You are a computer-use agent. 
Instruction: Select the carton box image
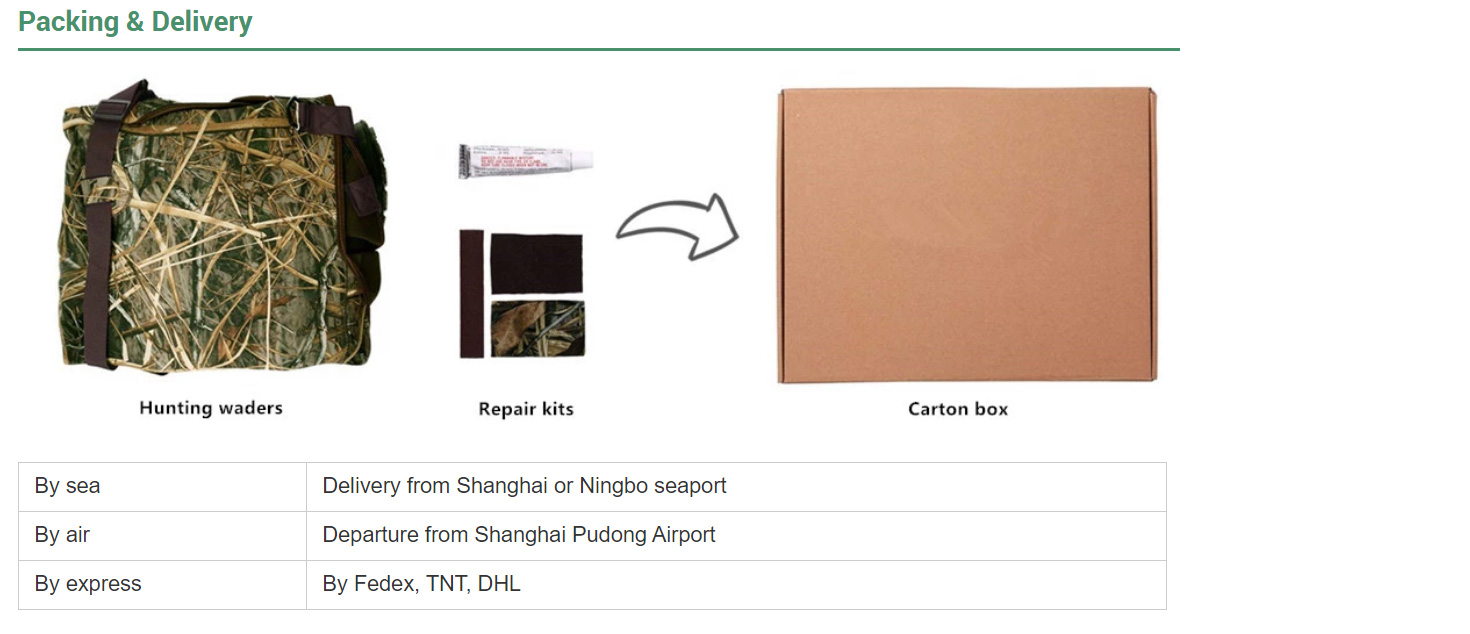tap(967, 235)
